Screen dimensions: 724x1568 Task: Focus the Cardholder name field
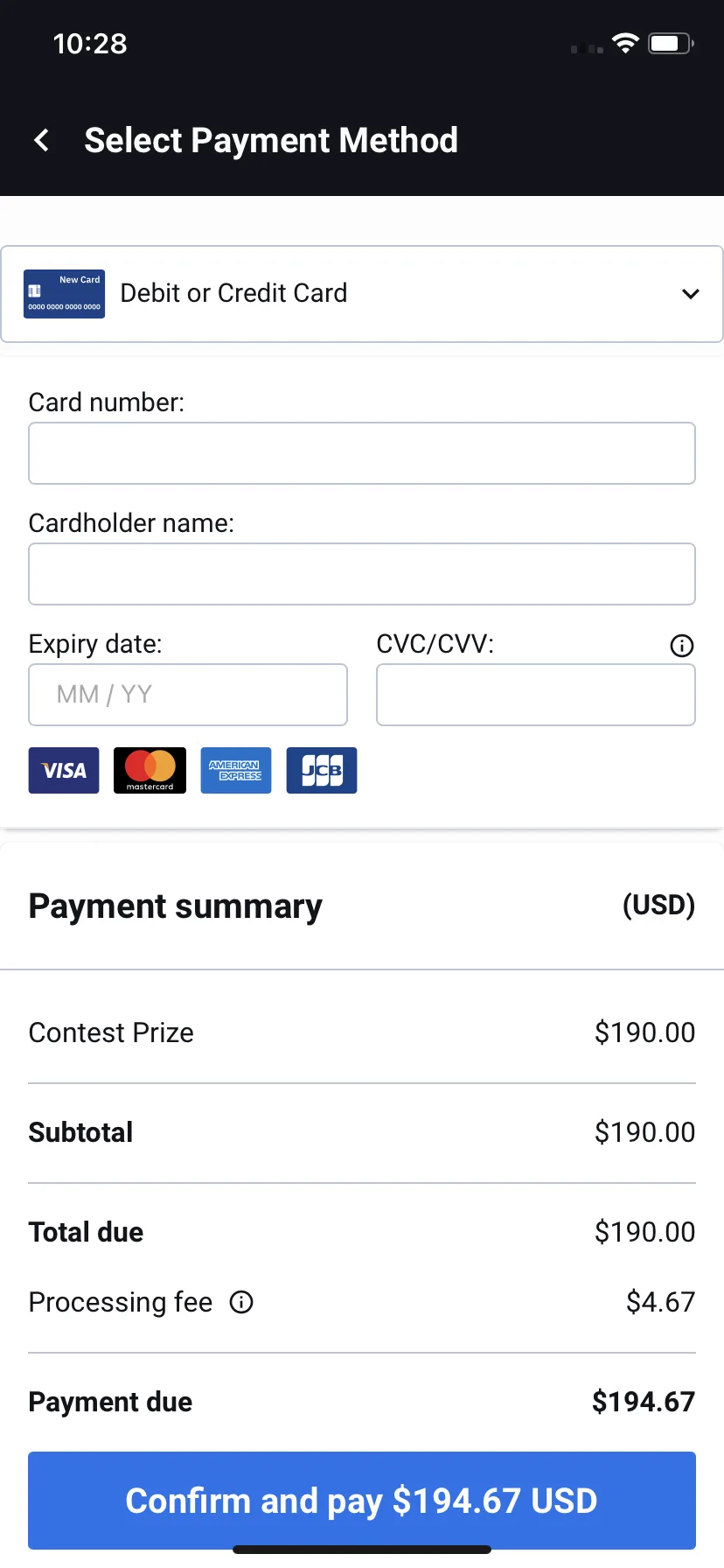pos(362,574)
